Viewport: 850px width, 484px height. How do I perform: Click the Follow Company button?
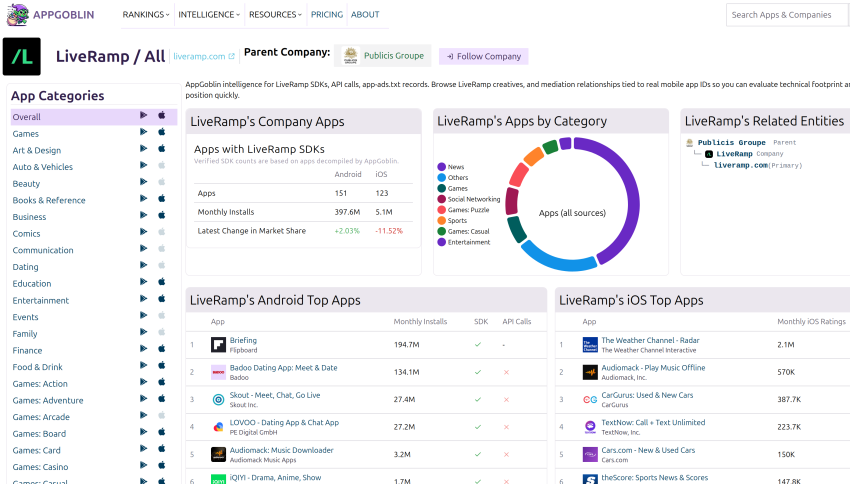pos(484,56)
